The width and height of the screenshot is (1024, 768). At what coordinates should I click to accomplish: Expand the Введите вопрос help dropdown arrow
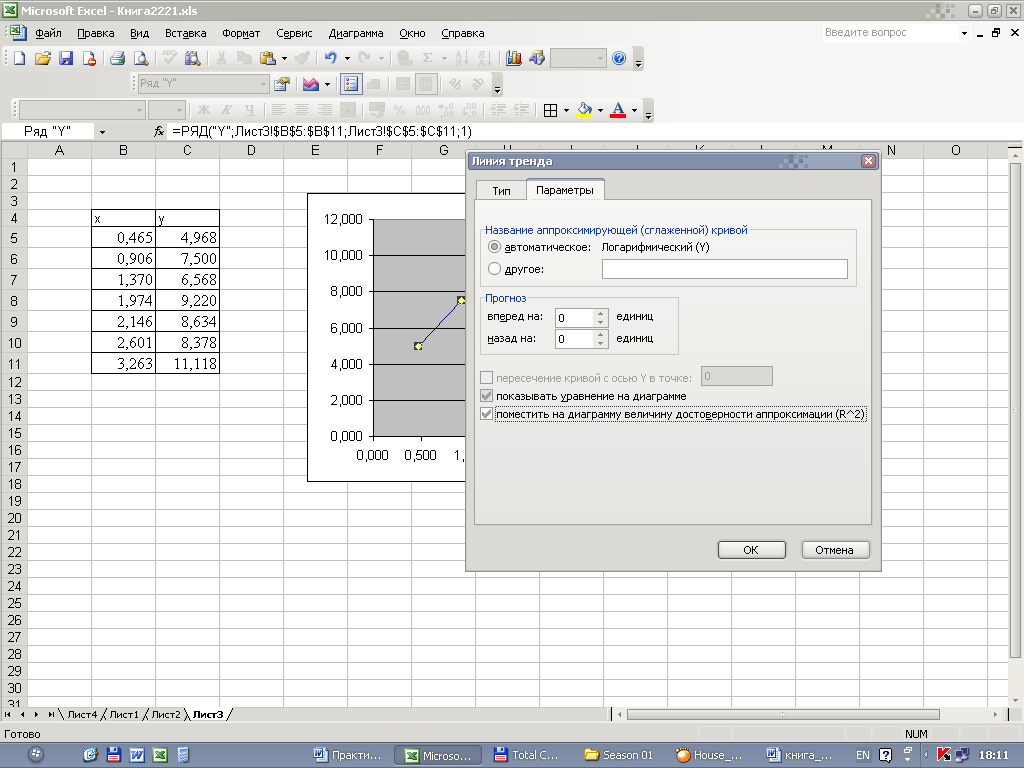964,33
